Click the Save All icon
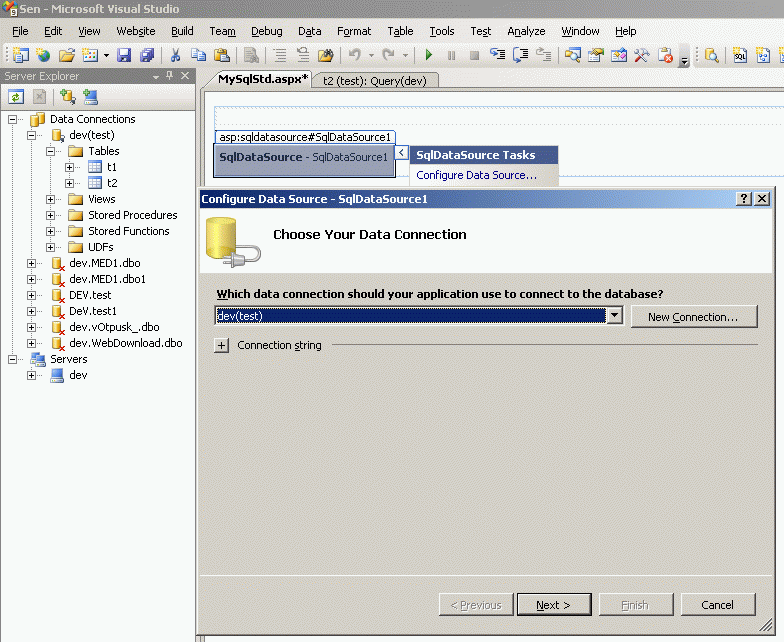The height and width of the screenshot is (642, 784). [x=147, y=55]
